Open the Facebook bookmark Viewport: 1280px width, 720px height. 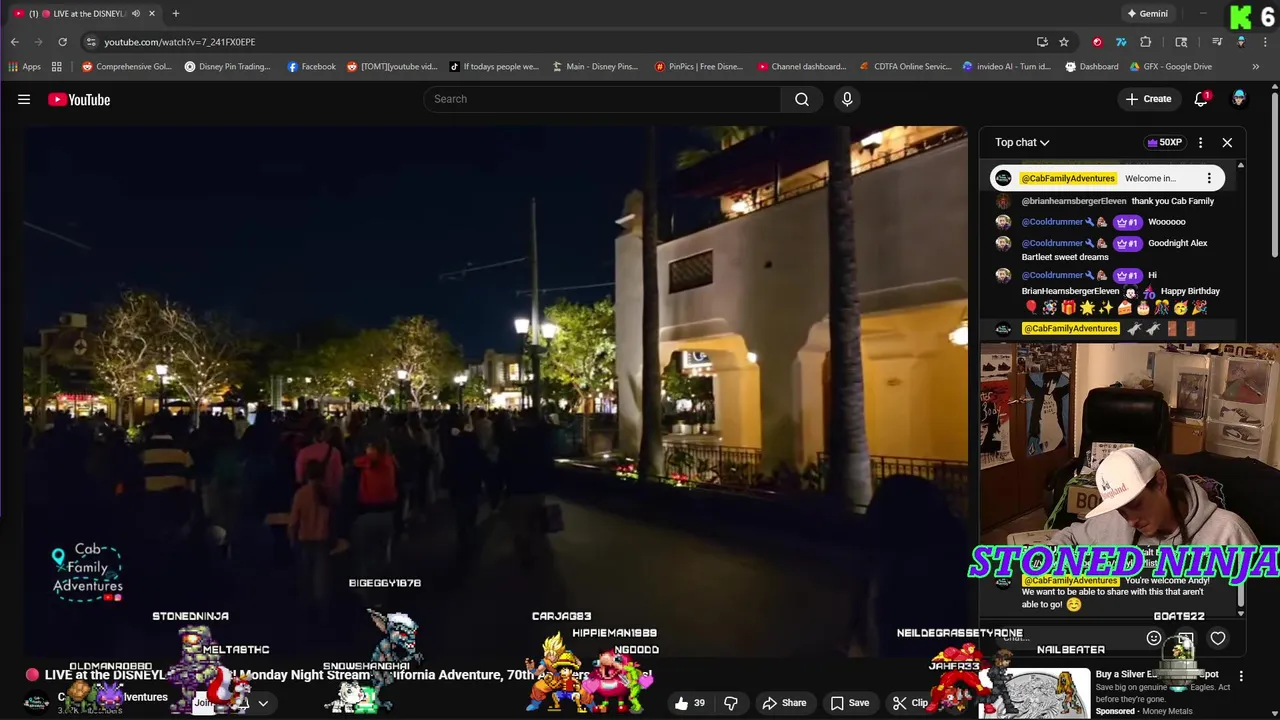(x=311, y=67)
